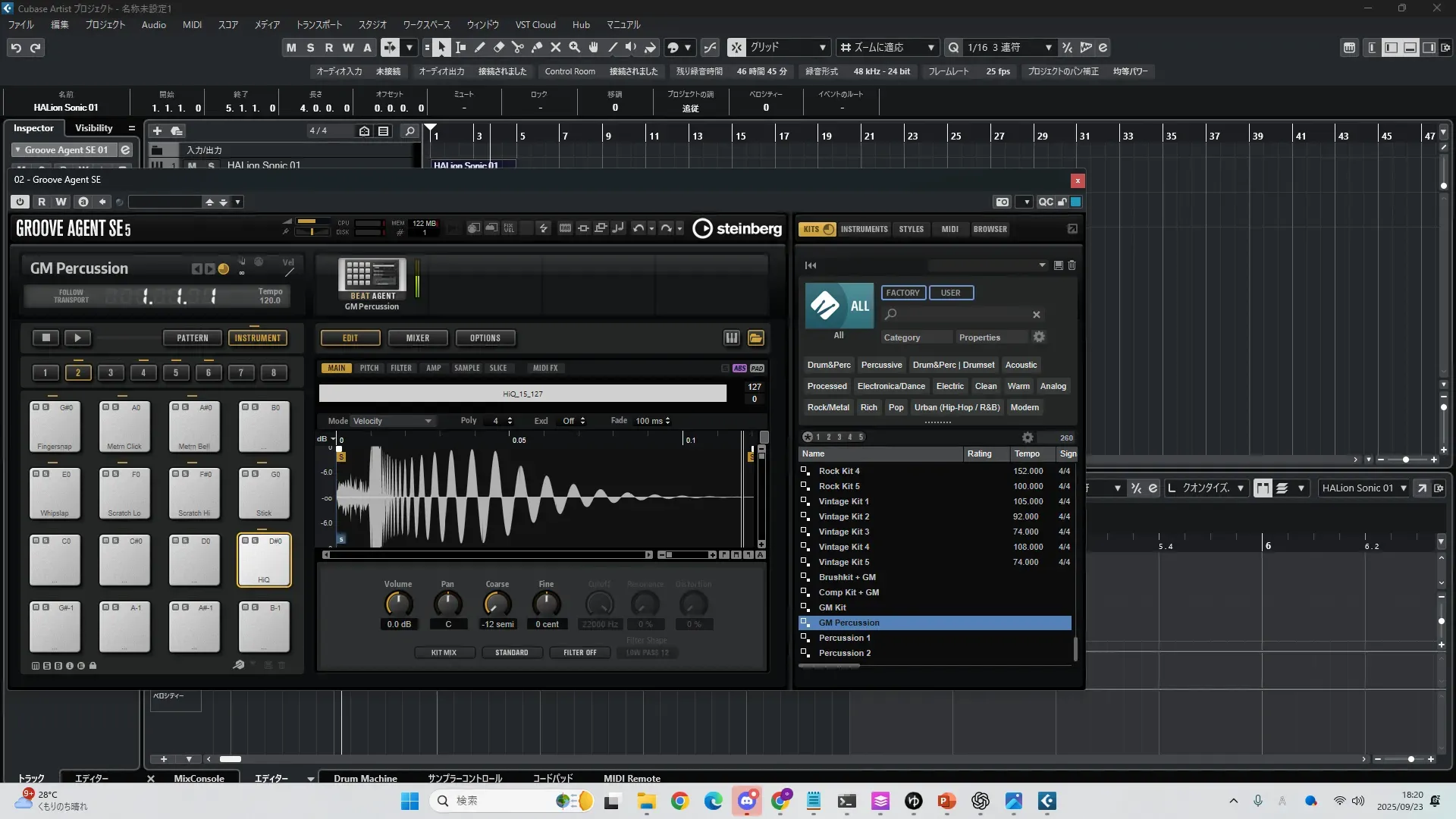This screenshot has height=819, width=1456.
Task: Click the PATTERN button
Action: (192, 338)
